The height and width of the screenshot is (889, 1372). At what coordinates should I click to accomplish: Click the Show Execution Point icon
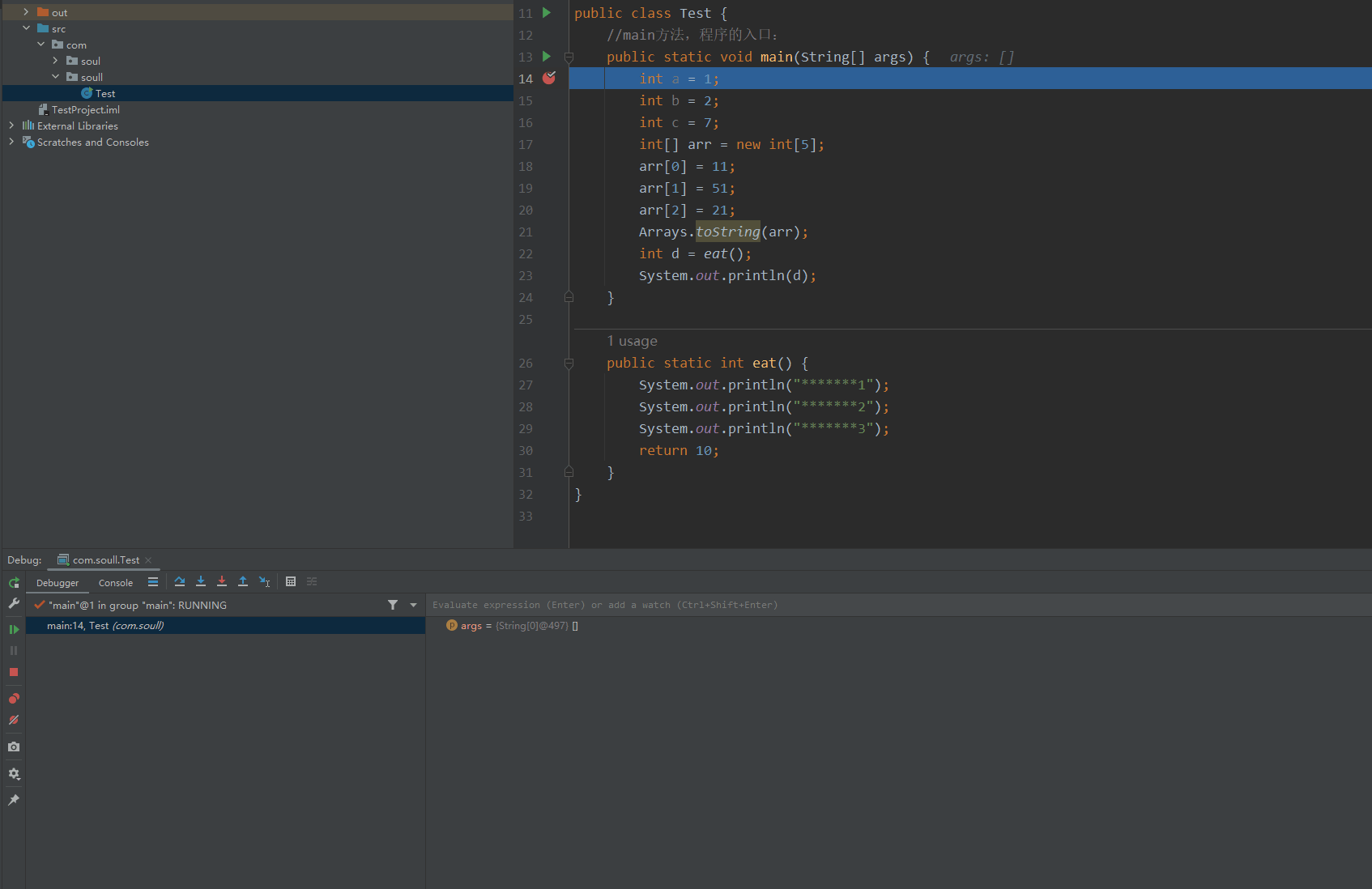point(153,581)
